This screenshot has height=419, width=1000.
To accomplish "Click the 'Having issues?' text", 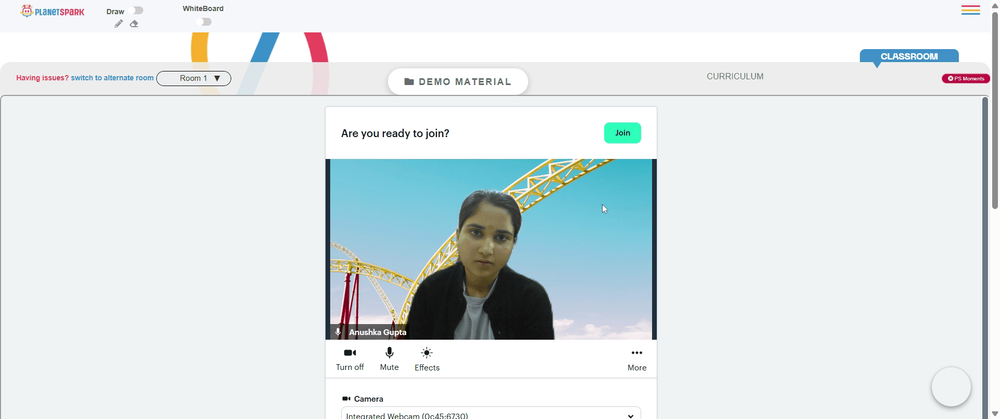I will point(42,78).
